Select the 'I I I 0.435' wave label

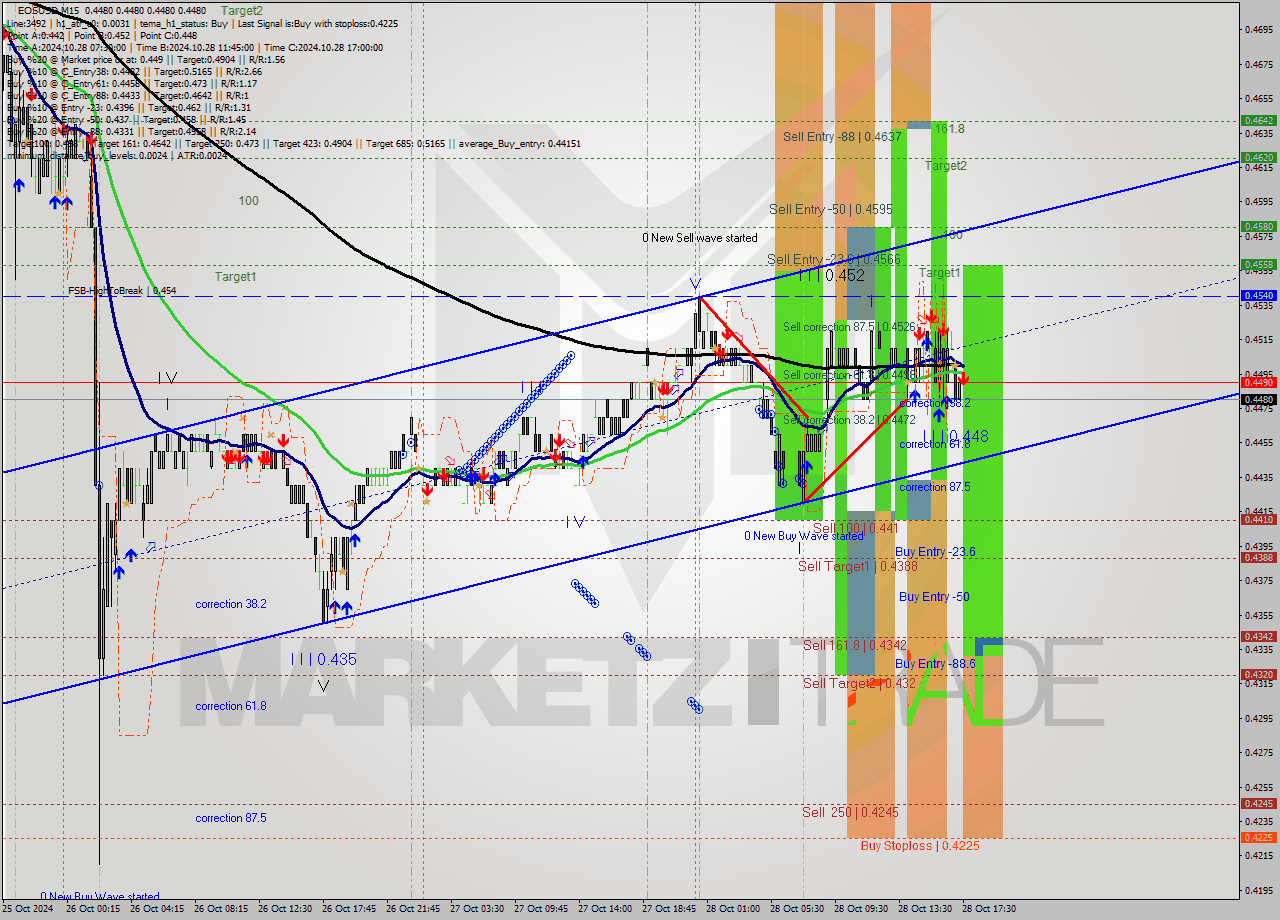[x=323, y=660]
